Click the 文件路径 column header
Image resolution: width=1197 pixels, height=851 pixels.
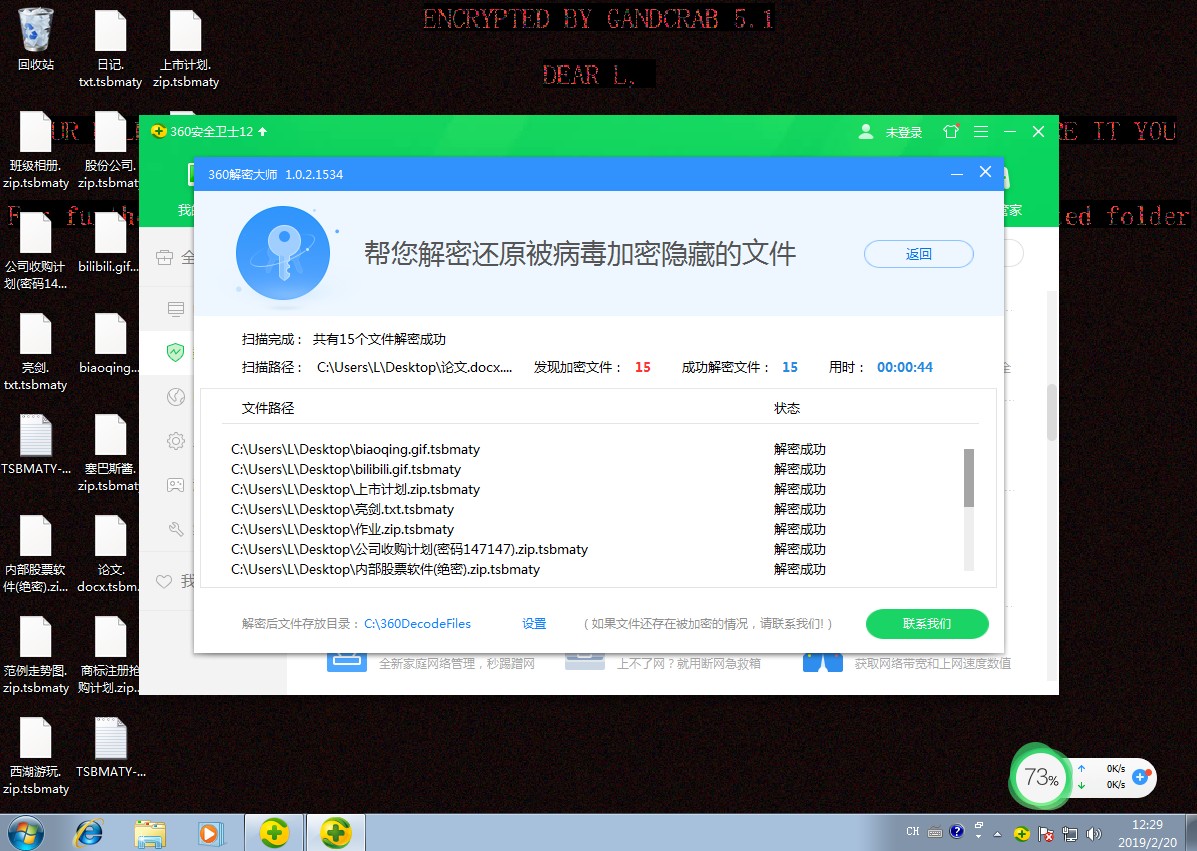coord(267,408)
